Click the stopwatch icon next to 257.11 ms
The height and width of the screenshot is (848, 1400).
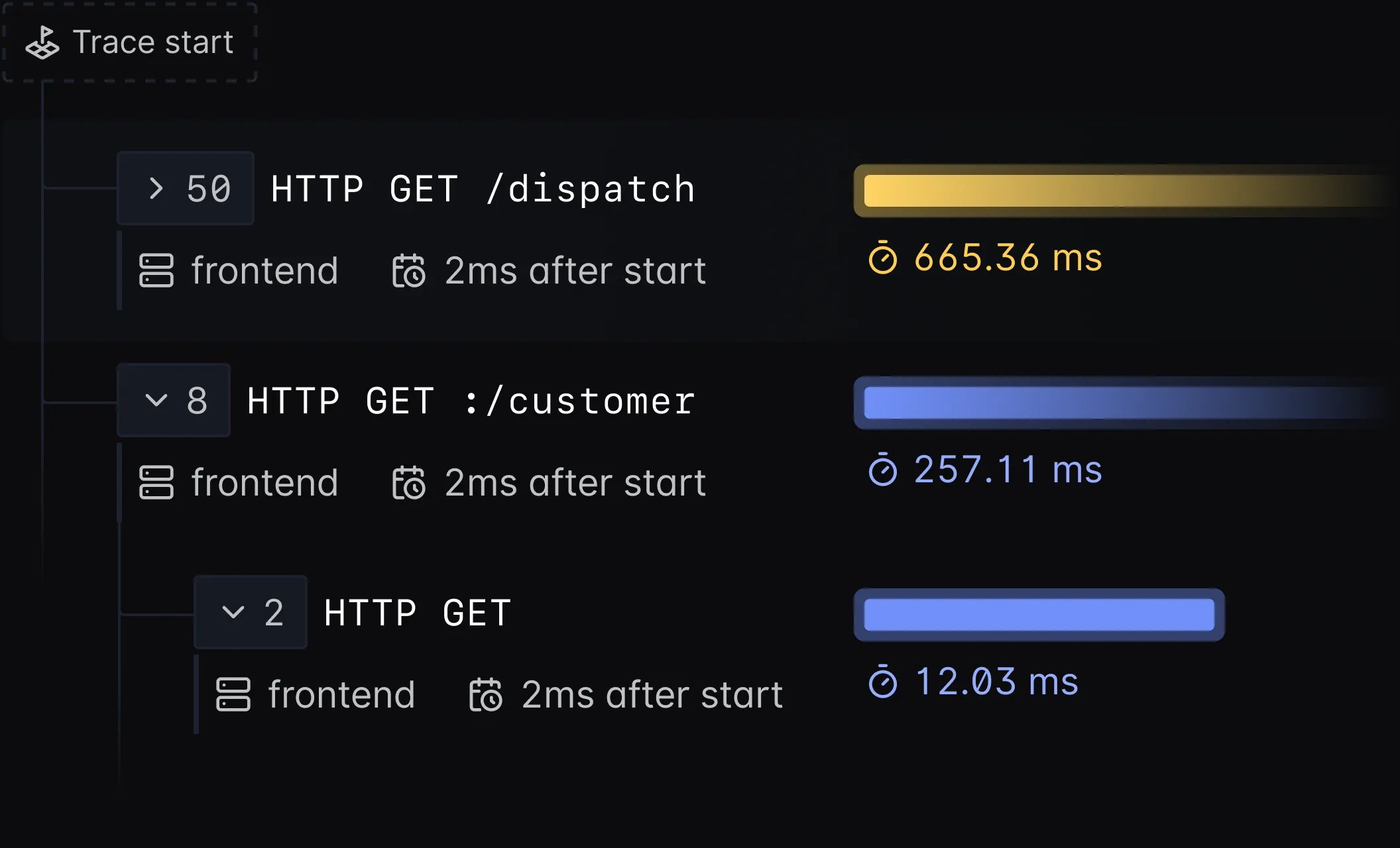(x=883, y=470)
